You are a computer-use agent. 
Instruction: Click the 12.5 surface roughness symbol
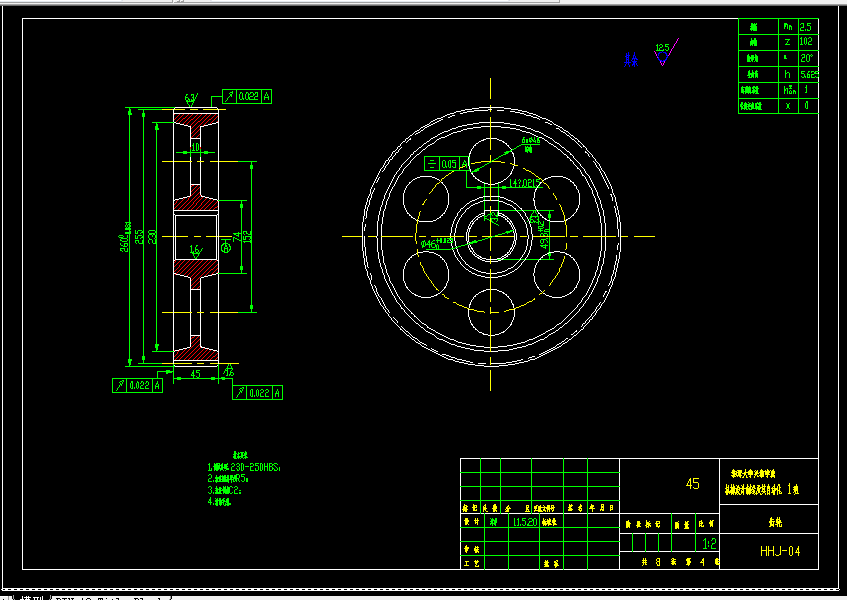point(666,52)
